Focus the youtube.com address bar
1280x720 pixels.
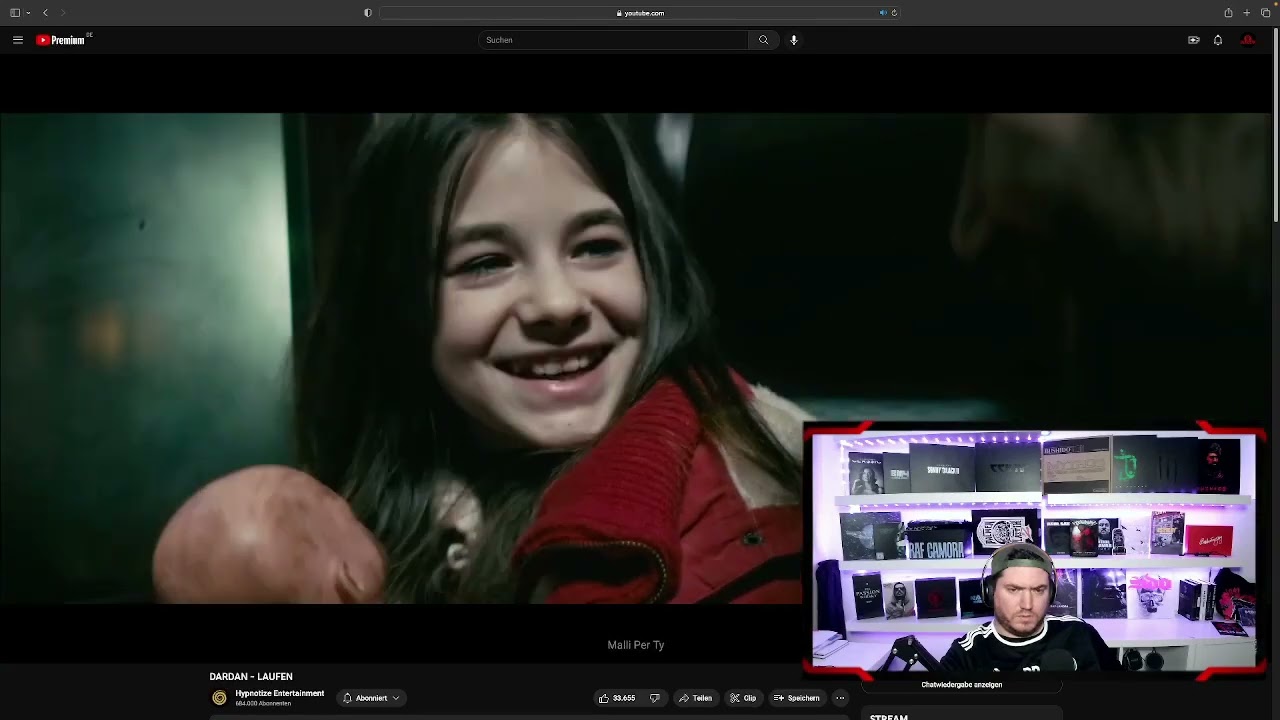pos(640,13)
